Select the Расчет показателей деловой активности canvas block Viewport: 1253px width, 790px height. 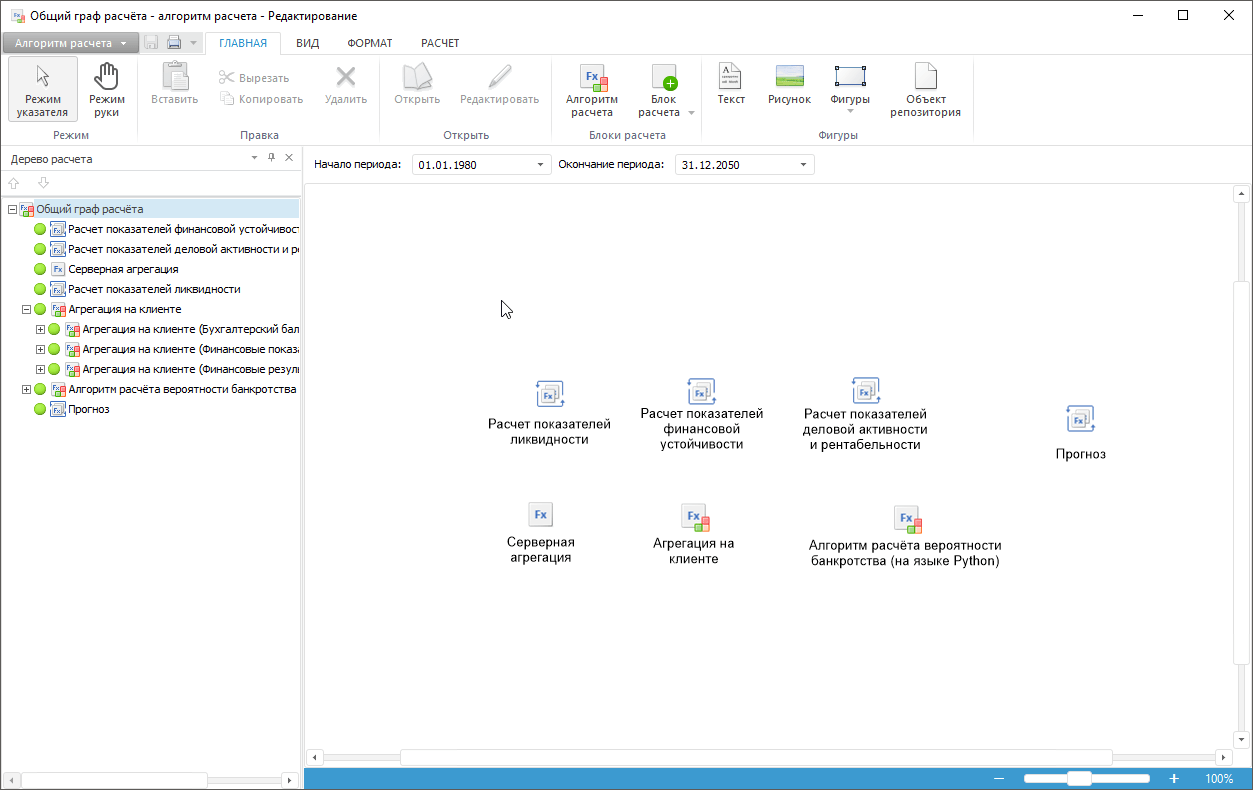865,414
